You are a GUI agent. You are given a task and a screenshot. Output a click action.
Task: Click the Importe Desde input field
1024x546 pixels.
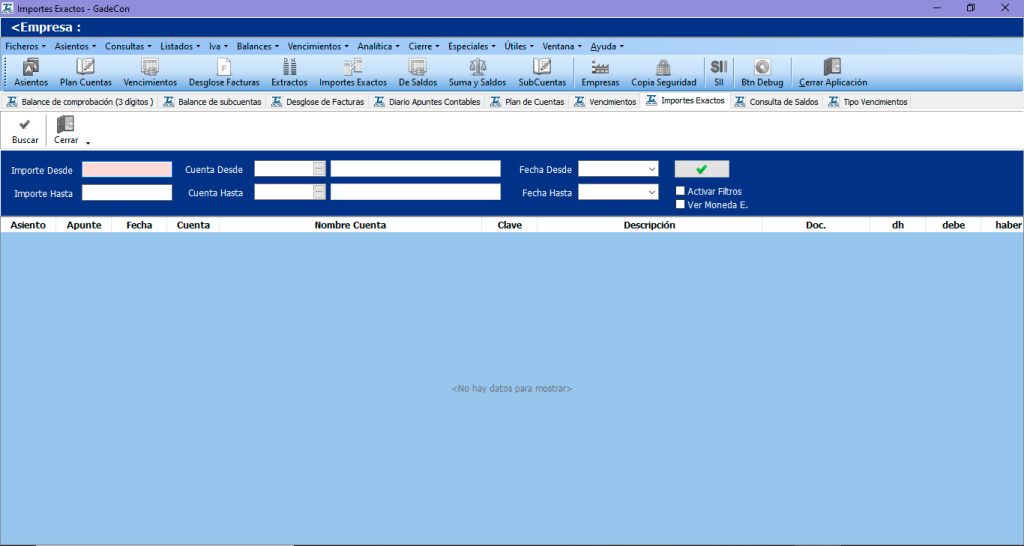pyautogui.click(x=127, y=169)
